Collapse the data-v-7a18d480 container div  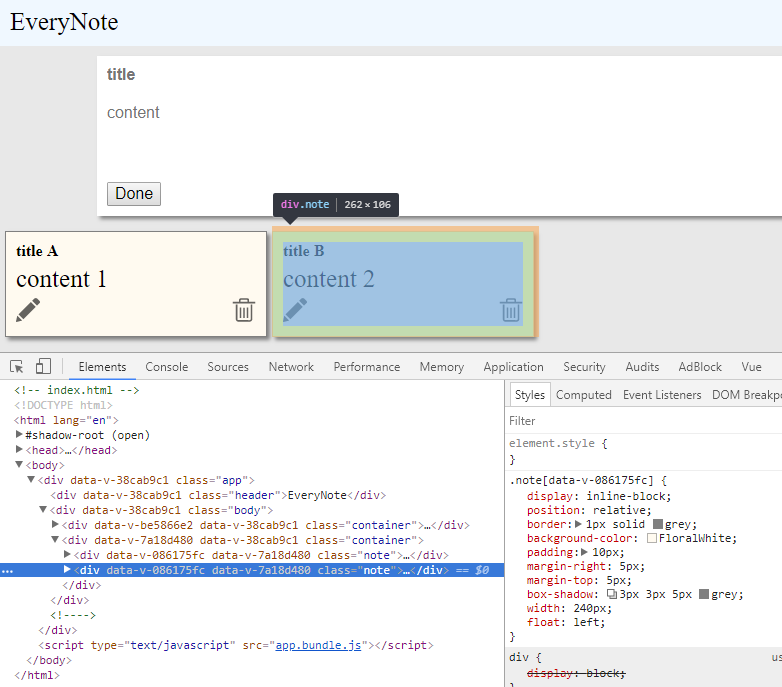point(55,539)
